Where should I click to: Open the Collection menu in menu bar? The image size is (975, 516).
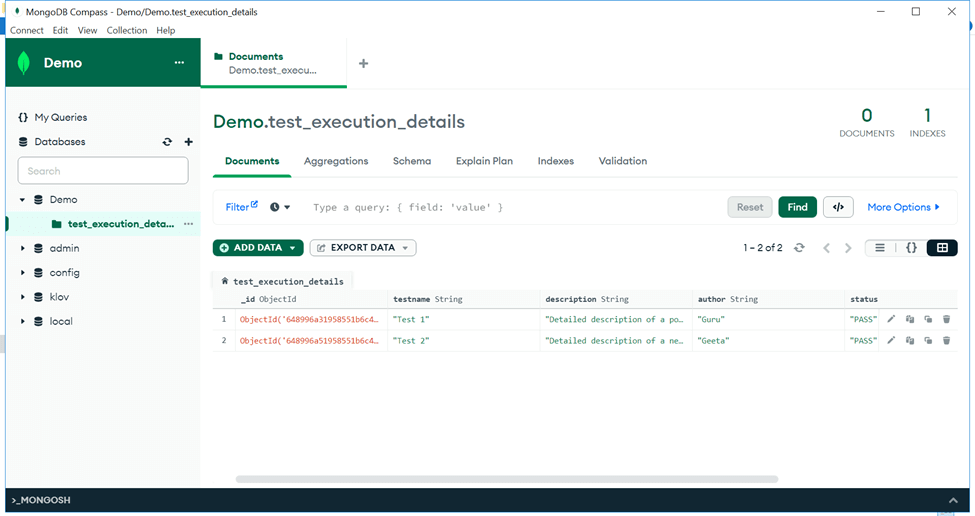click(127, 30)
